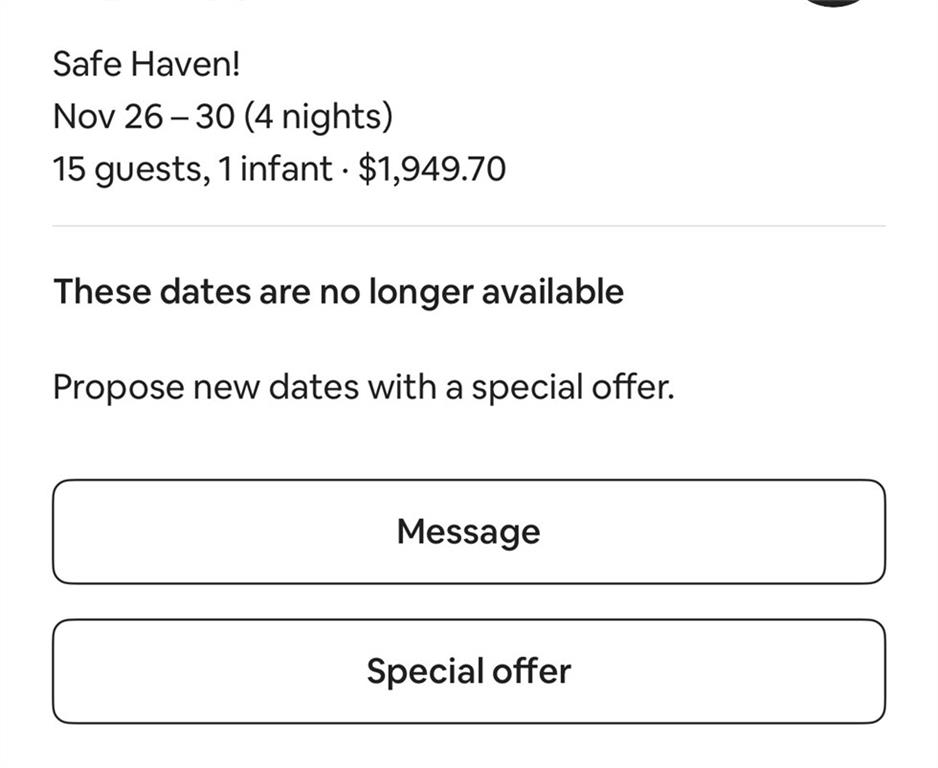Click the 1 infant text
Viewport: 938px width, 768px height.
[x=275, y=169]
